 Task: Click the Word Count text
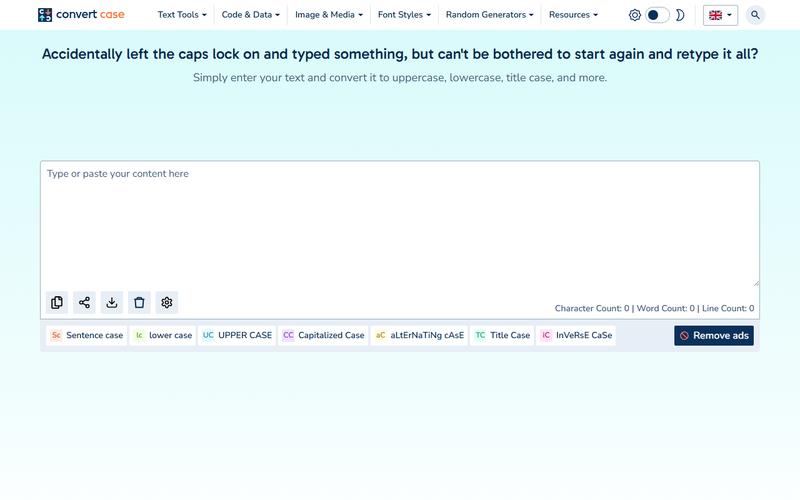(x=666, y=308)
